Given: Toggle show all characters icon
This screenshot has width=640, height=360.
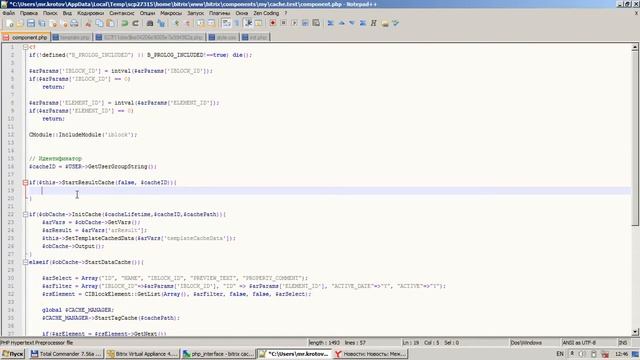Looking at the screenshot, I should [236, 24].
